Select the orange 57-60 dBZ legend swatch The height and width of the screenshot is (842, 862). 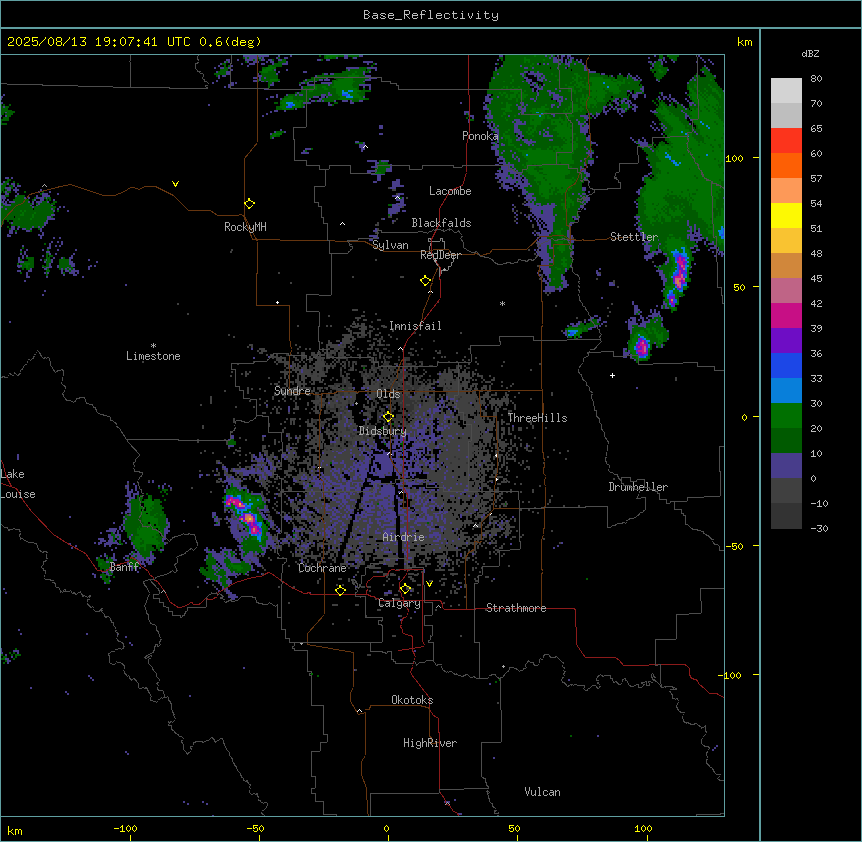tap(786, 165)
